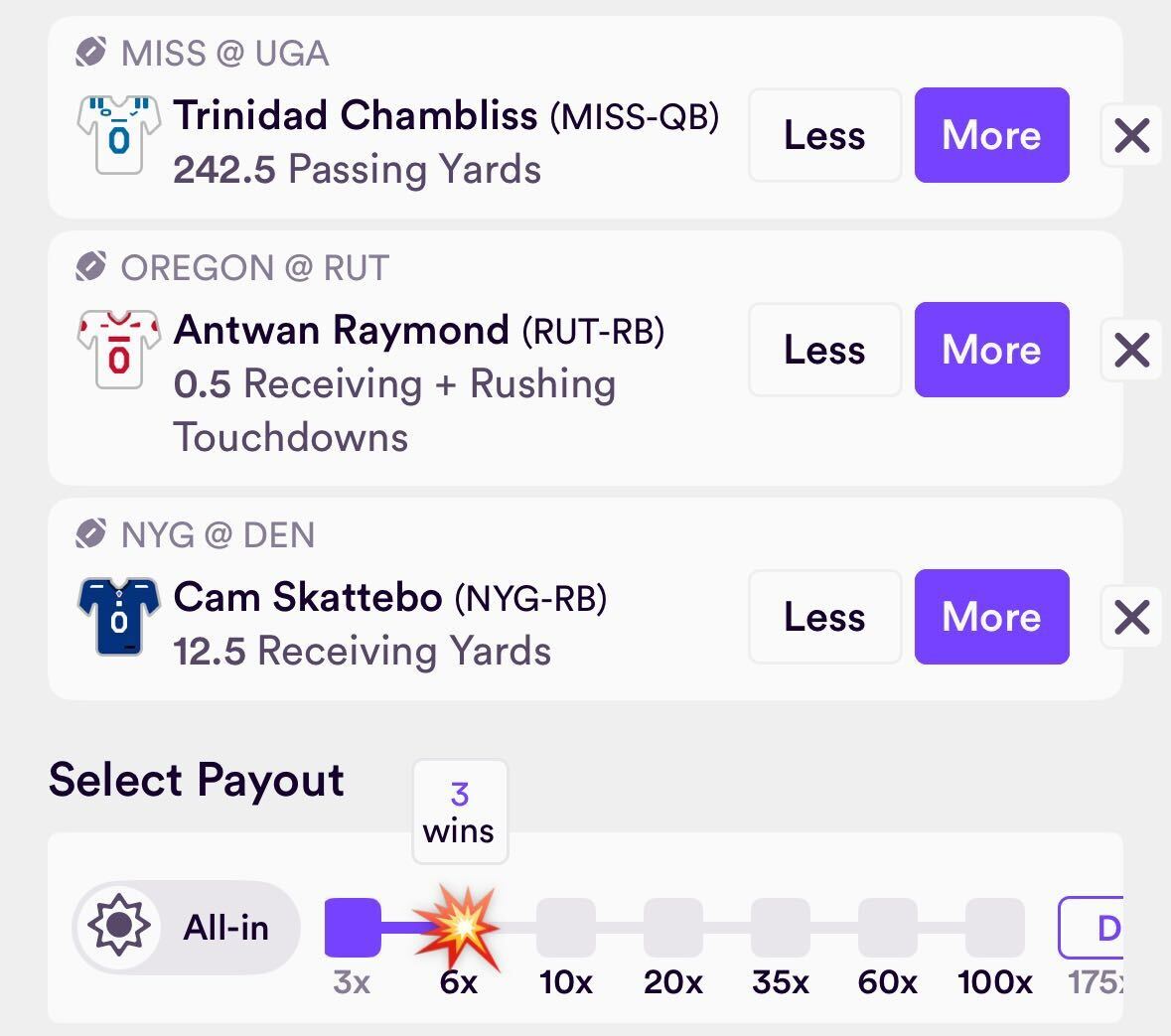Screen dimensions: 1171x1036
Task: Select the 3x payout step
Action: [353, 928]
